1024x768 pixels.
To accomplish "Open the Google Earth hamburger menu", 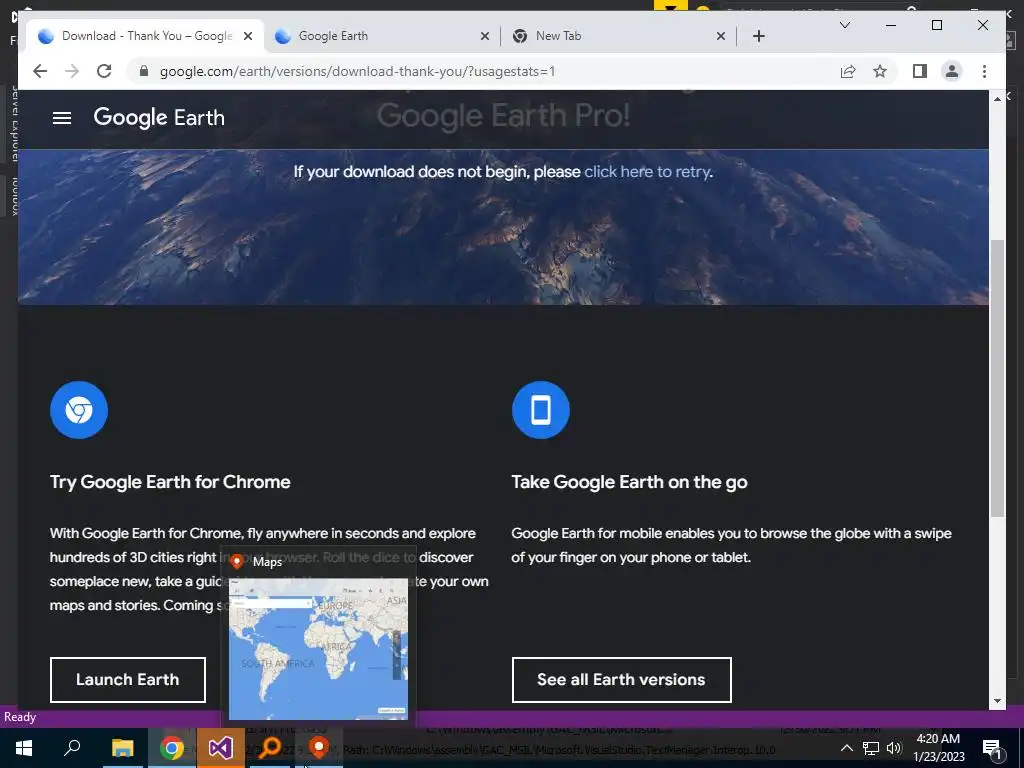I will (62, 118).
